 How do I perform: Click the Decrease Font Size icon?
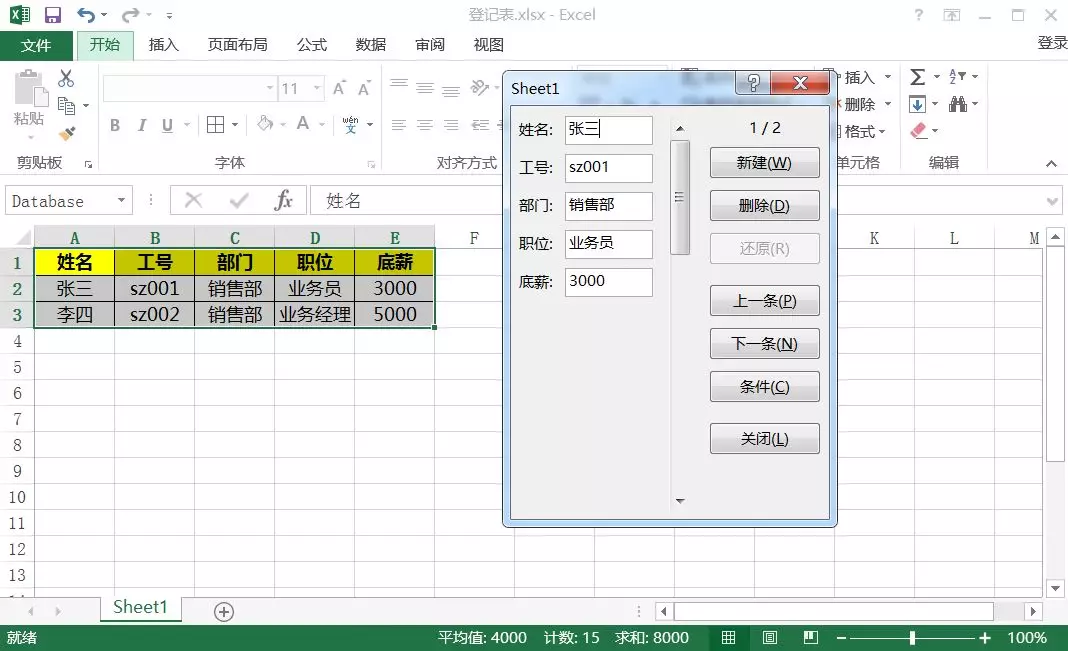[x=364, y=88]
